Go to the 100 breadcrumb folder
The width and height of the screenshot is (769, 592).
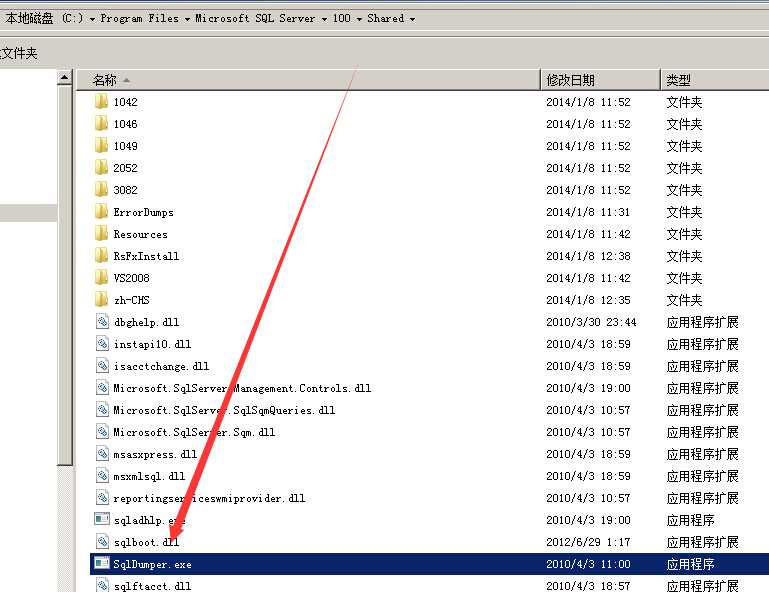tap(342, 19)
